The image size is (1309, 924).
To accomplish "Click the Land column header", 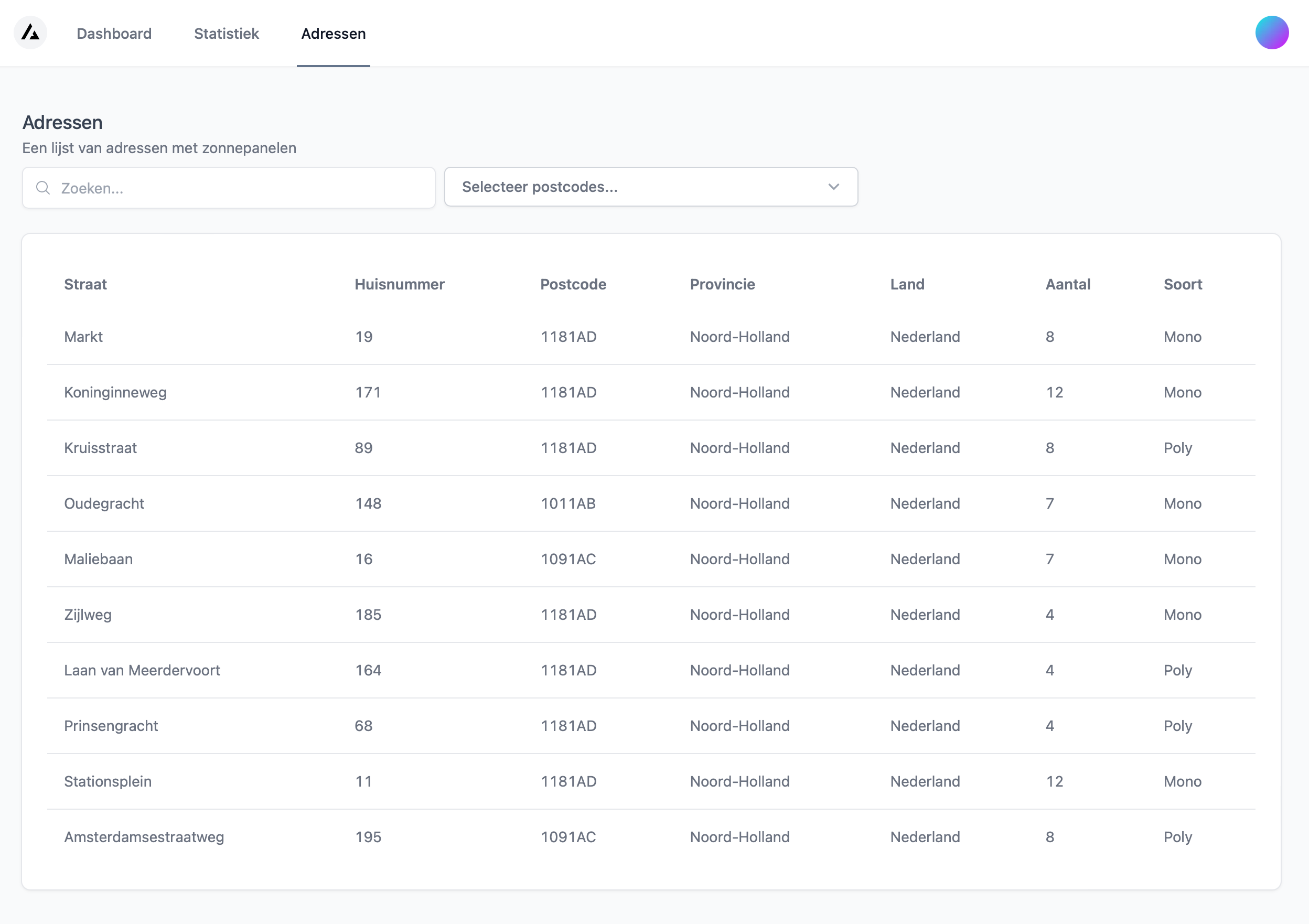I will point(907,284).
